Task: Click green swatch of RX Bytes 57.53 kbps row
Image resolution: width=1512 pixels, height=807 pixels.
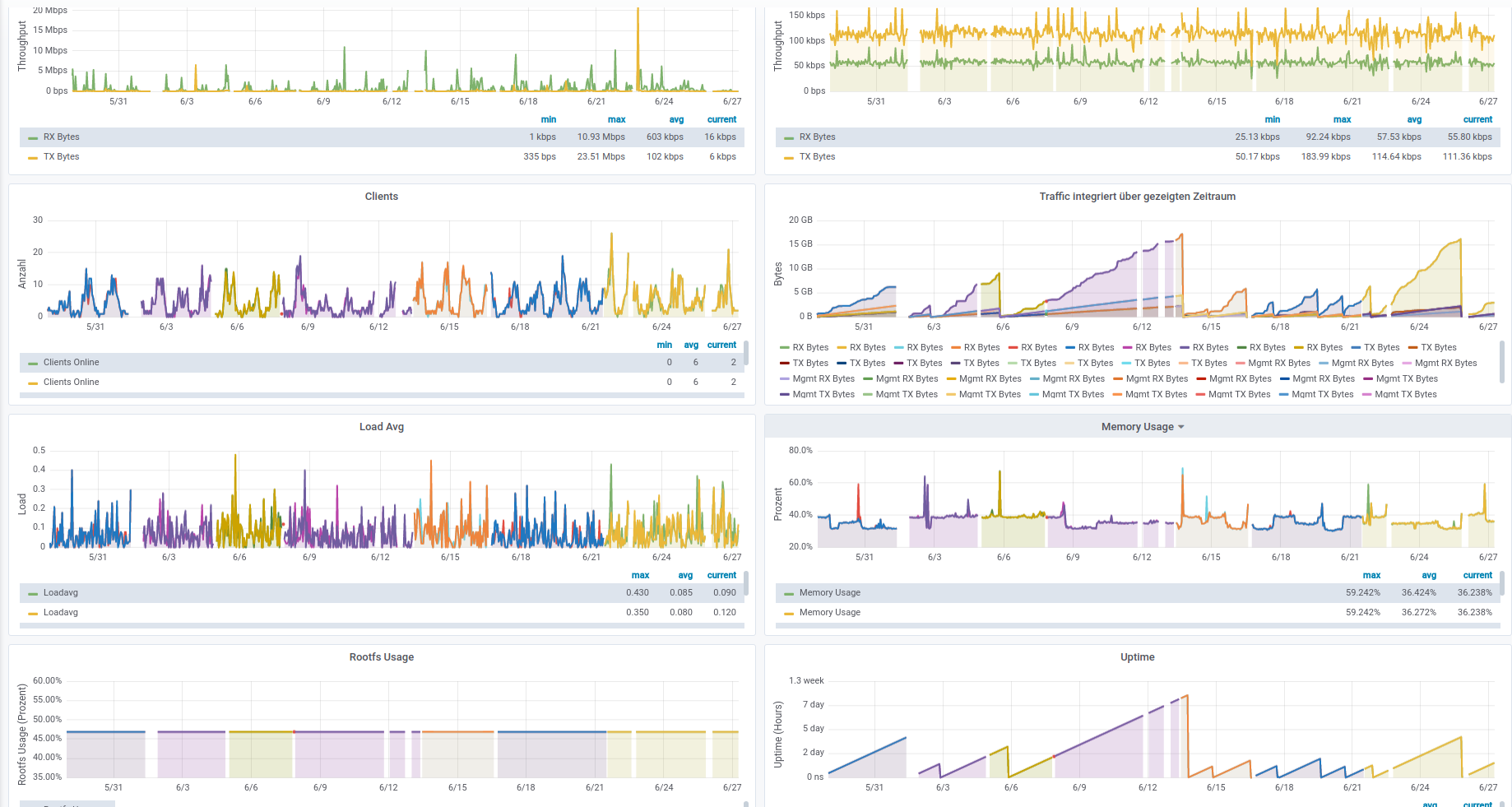Action: click(x=789, y=138)
